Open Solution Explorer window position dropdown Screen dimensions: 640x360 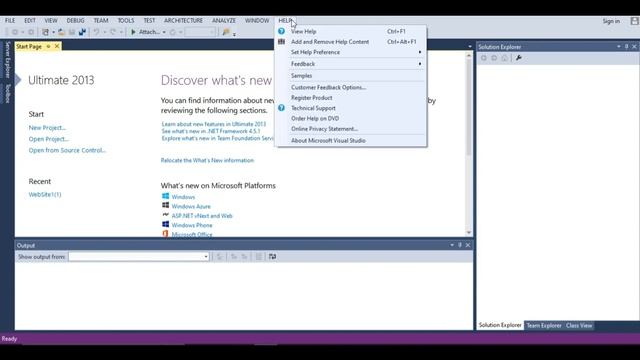click(618, 47)
